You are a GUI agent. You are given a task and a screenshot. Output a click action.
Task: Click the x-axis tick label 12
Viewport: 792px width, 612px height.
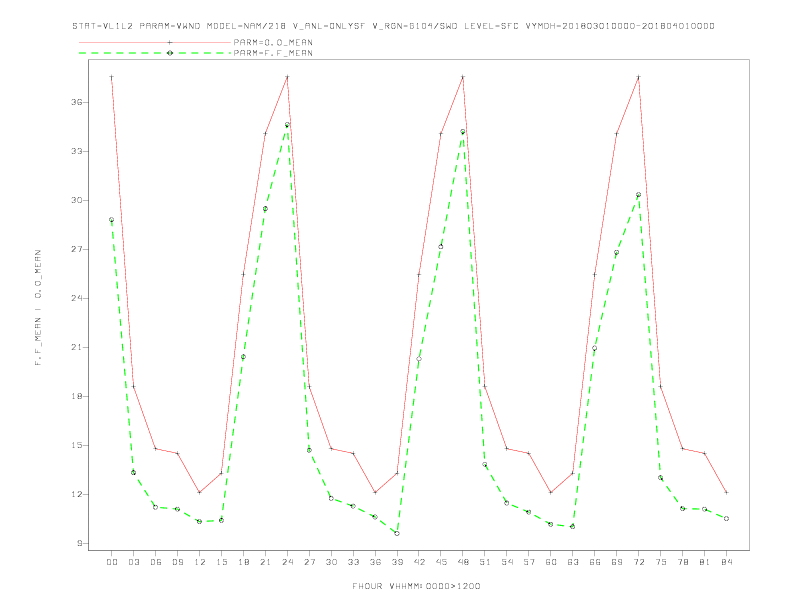coord(200,562)
